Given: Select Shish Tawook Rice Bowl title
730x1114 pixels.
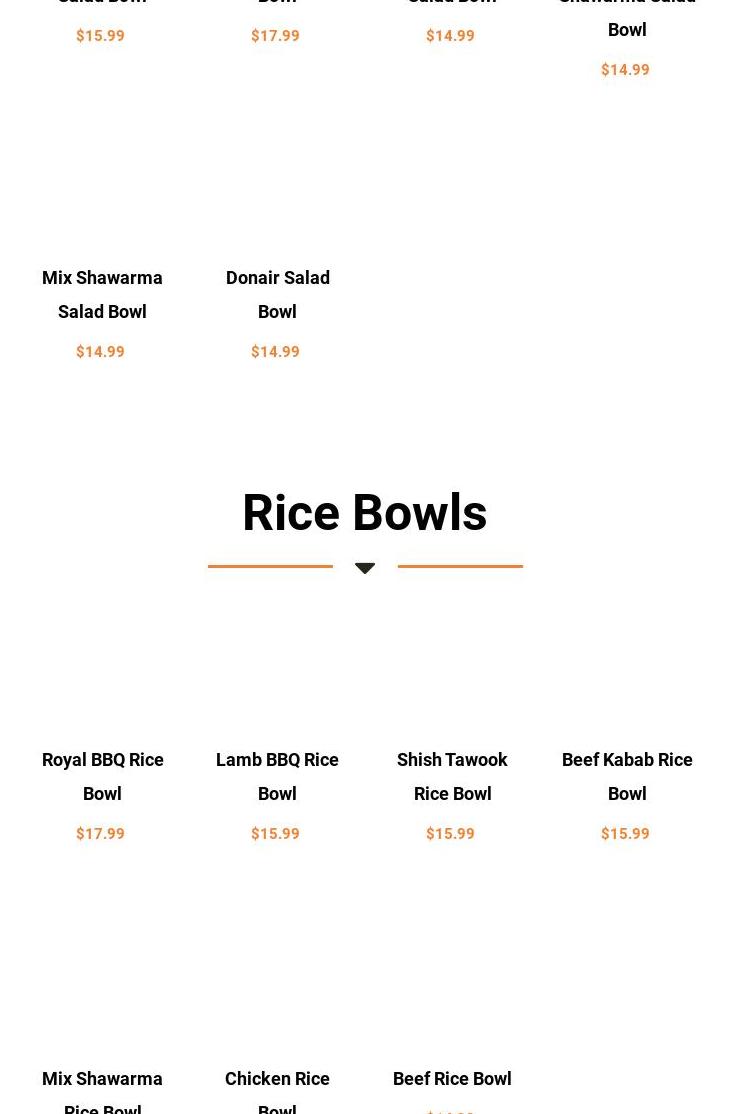Looking at the screenshot, I should 452,777.
